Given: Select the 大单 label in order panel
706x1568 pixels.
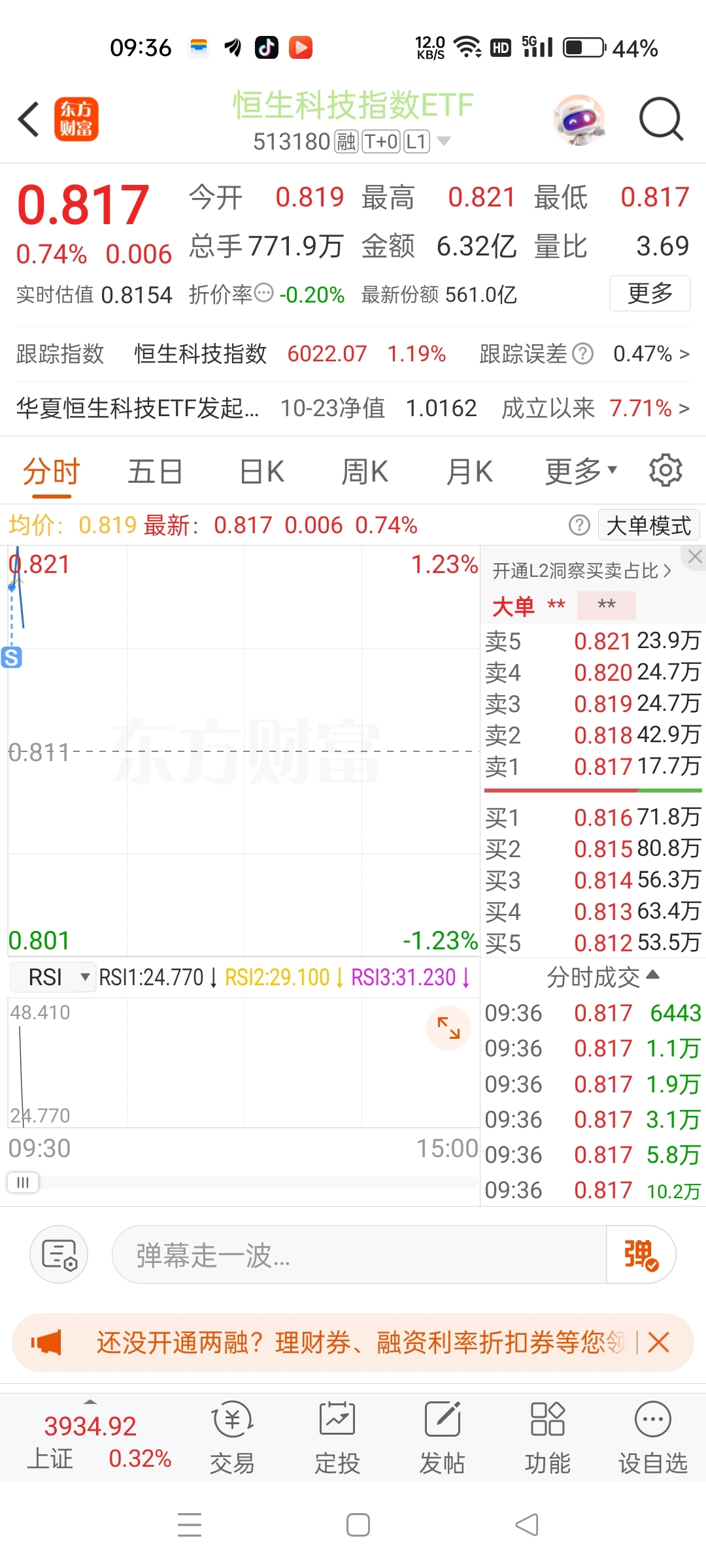Looking at the screenshot, I should tap(513, 606).
